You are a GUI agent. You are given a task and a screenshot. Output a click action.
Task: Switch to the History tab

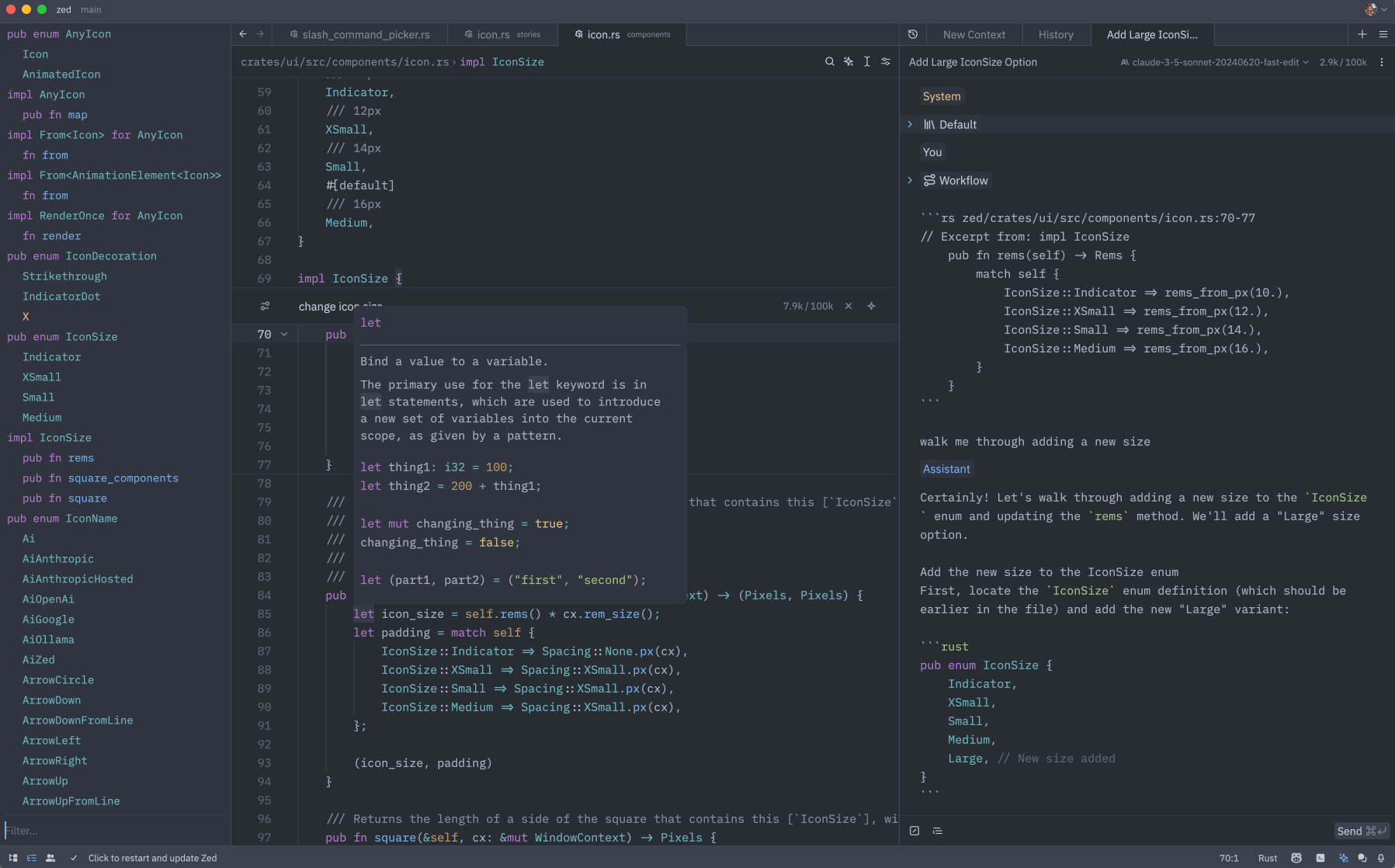pos(1056,35)
